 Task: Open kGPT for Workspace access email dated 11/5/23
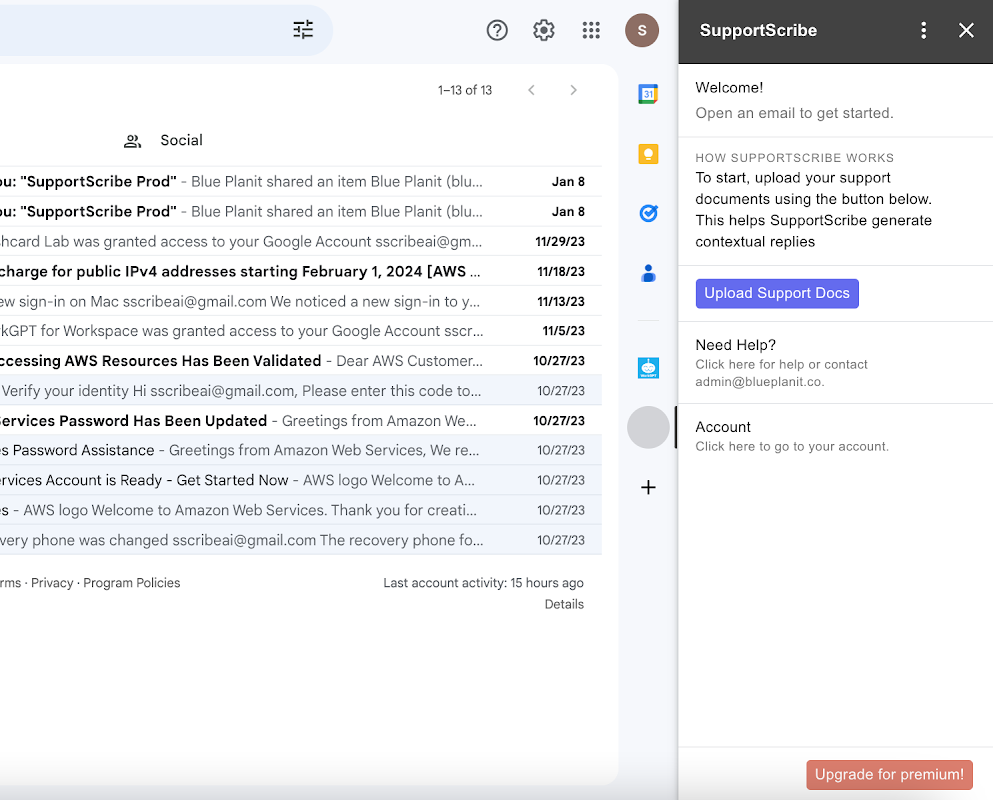point(301,331)
